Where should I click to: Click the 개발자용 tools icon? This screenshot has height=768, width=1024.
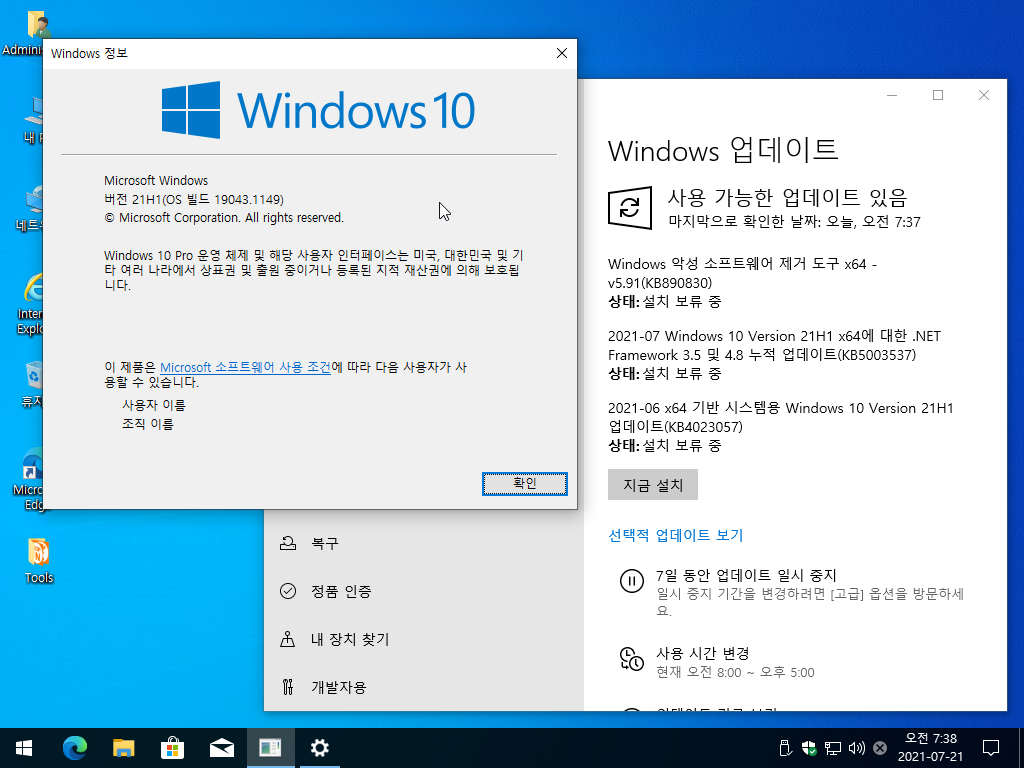(x=287, y=687)
